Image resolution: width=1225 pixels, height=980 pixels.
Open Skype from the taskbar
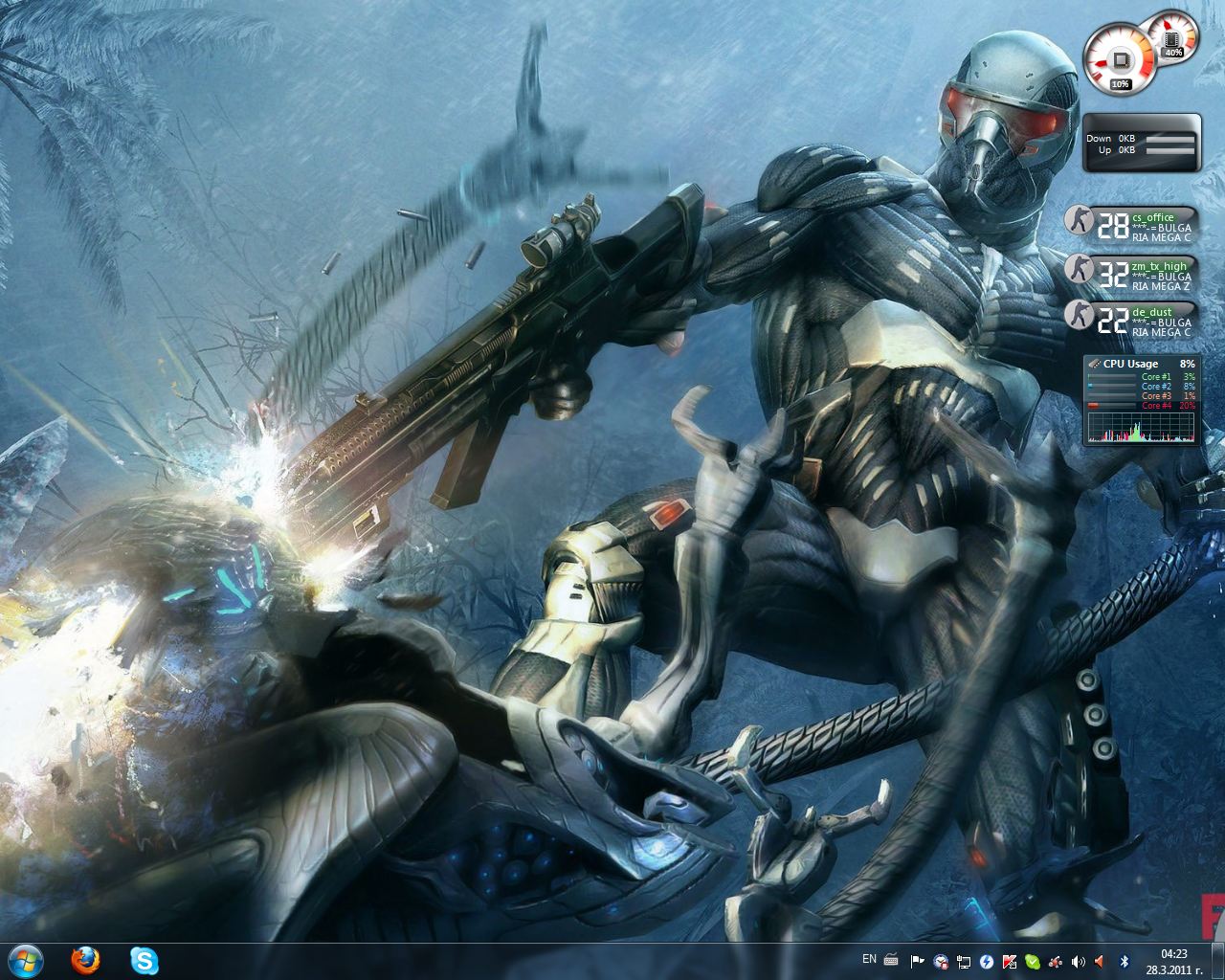[145, 960]
